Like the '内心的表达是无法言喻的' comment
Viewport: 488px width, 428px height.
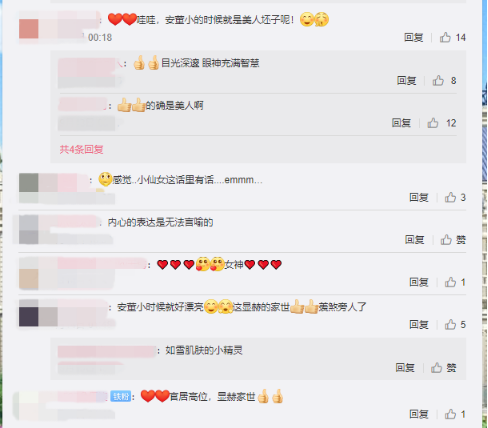(x=453, y=240)
